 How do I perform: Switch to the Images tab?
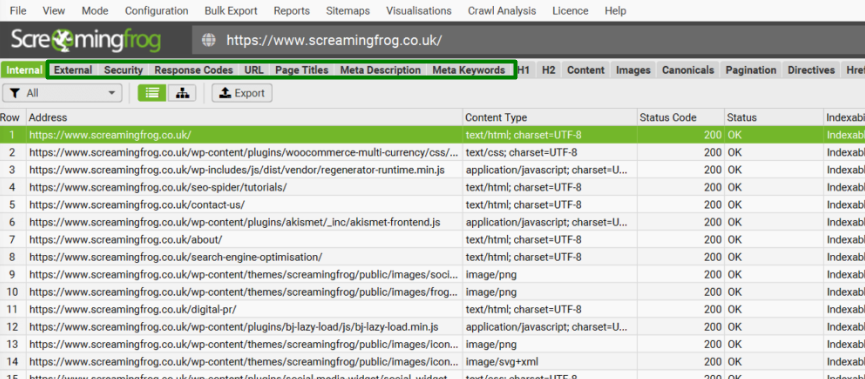coord(633,70)
